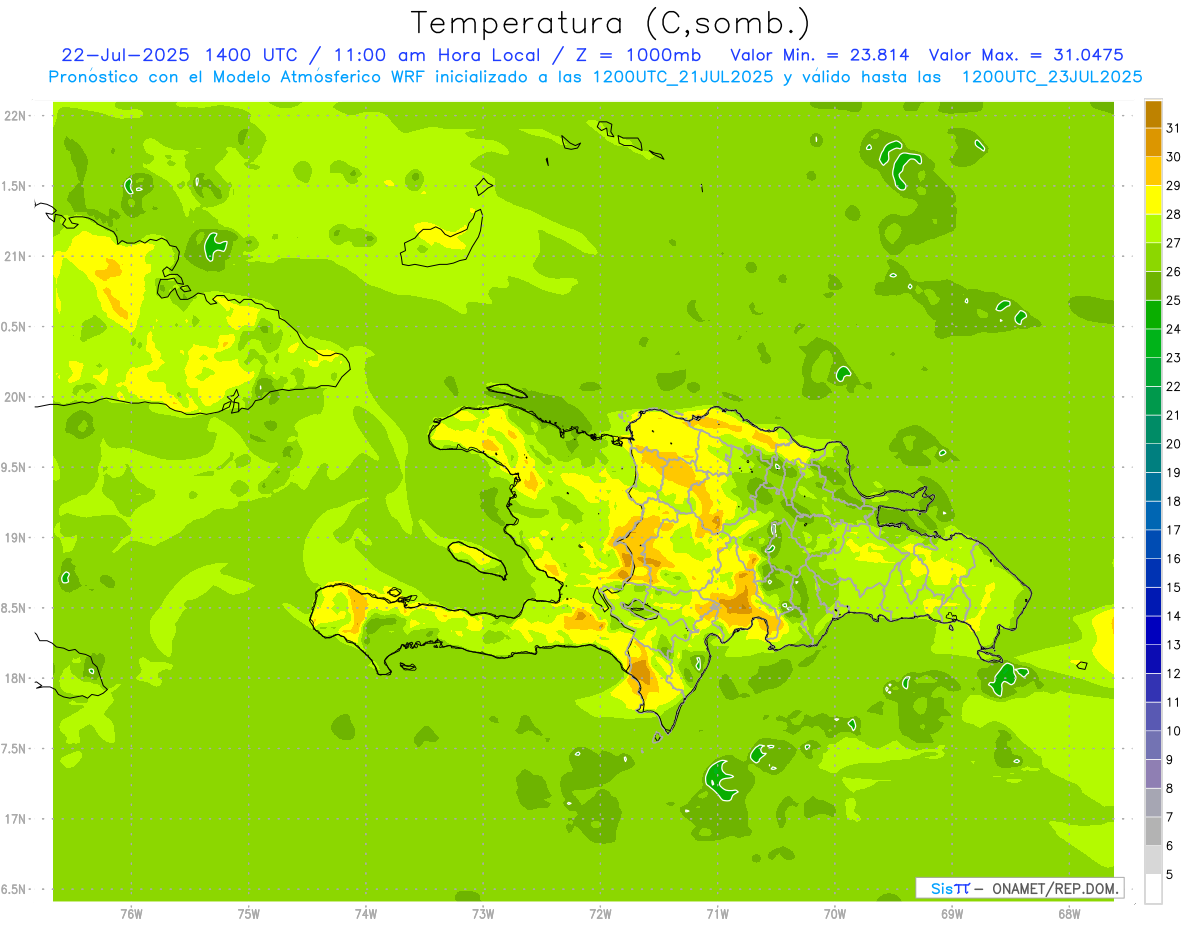Click the legend value '10'
Screen dimensions: 1200x927
(1174, 731)
